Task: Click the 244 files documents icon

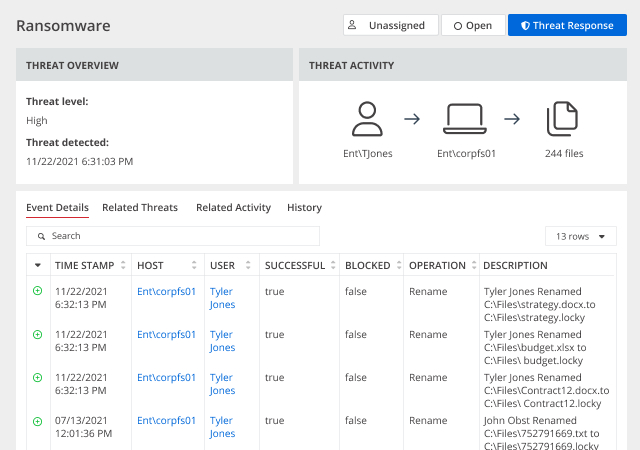Action: [562, 119]
